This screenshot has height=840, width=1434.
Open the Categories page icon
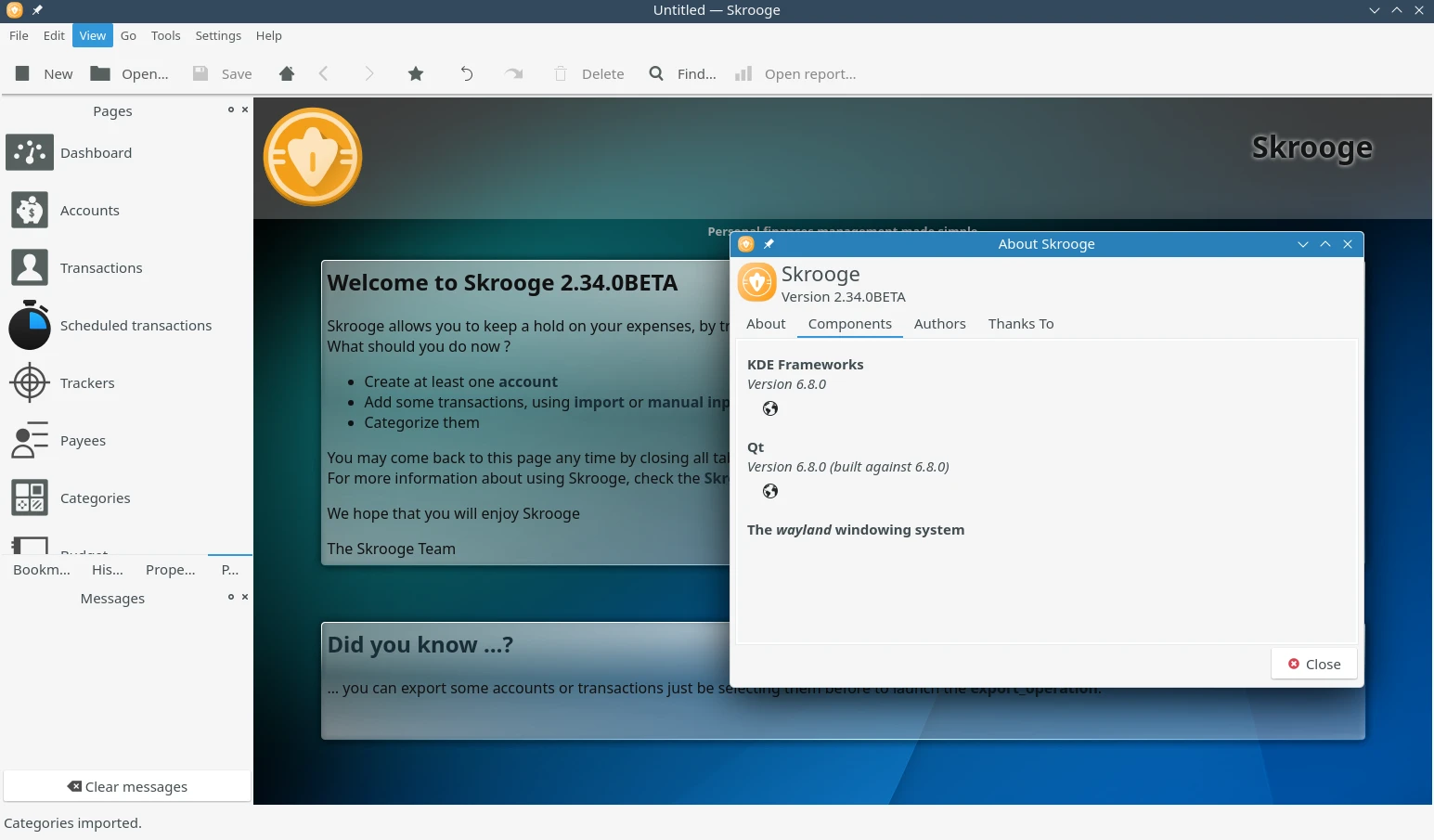30,498
